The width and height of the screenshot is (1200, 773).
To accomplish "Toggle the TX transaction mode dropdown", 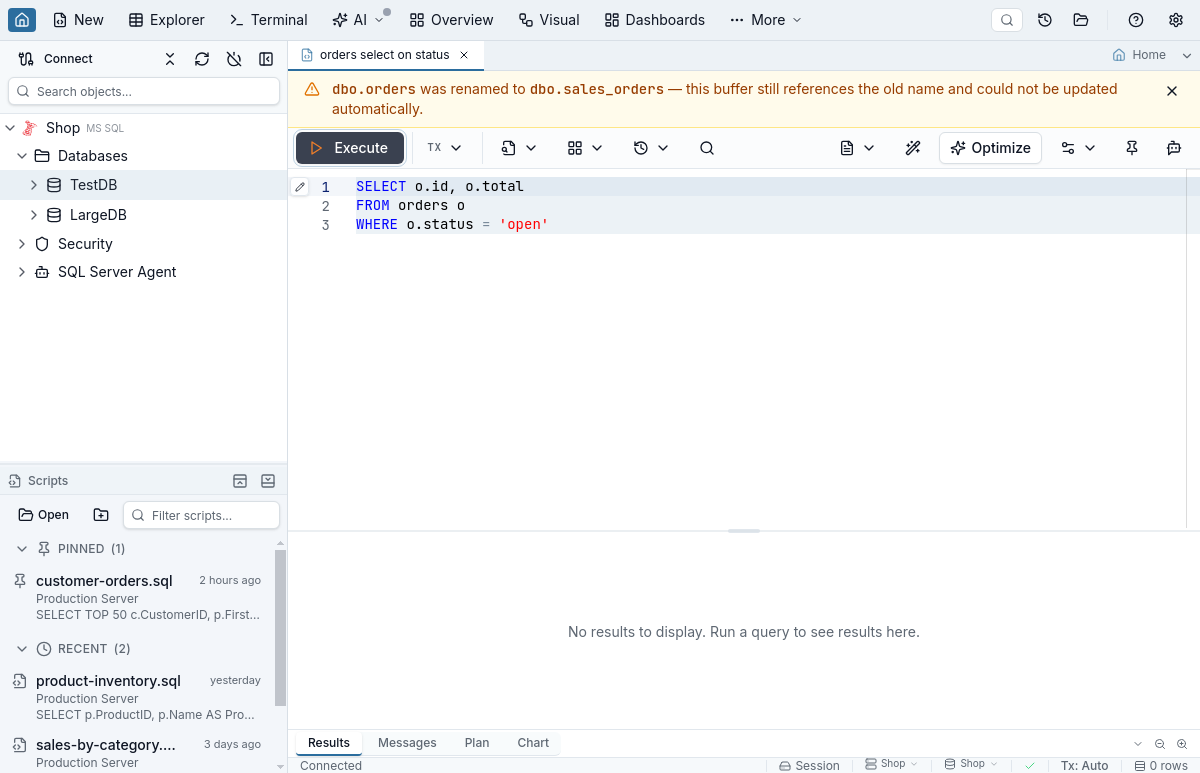I will [444, 148].
